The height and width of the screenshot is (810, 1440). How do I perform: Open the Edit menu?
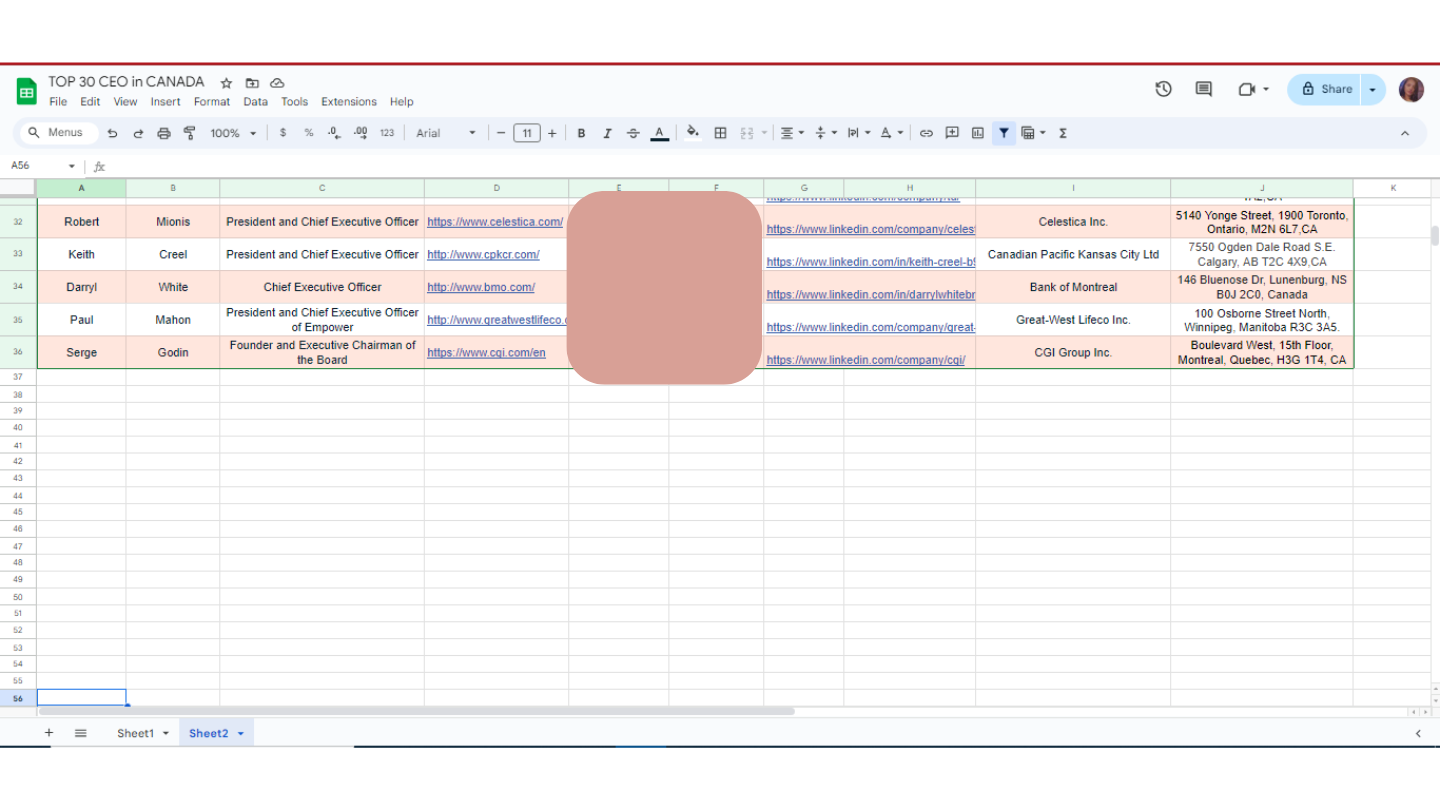(90, 102)
